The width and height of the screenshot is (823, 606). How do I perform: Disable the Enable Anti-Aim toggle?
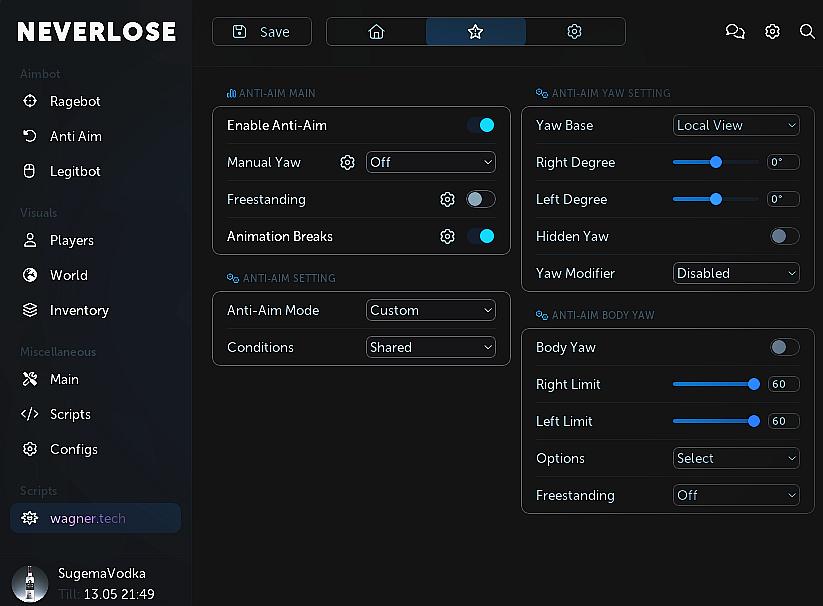click(x=480, y=125)
